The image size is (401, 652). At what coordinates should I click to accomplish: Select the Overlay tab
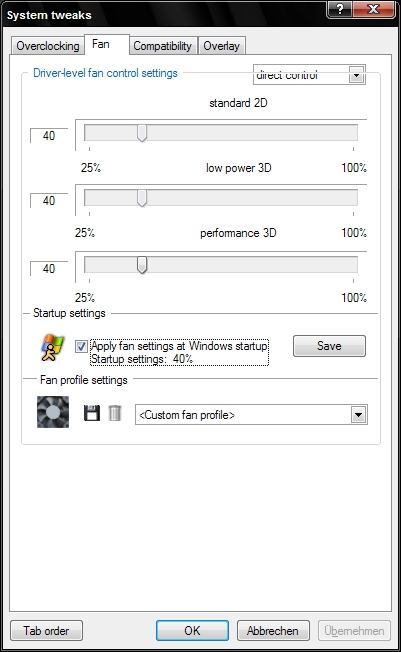click(x=221, y=46)
